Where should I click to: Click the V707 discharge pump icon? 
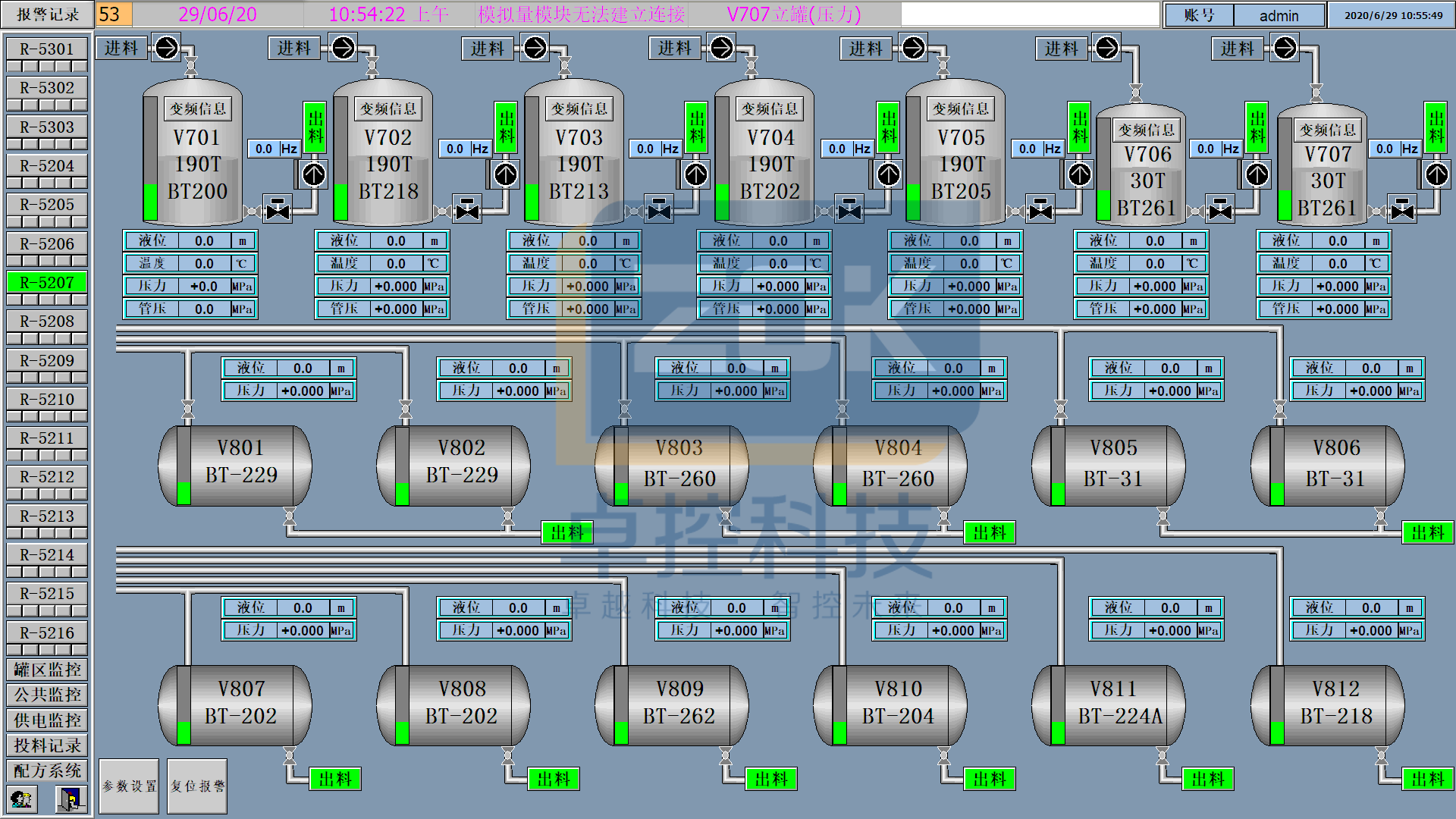coord(1436,175)
